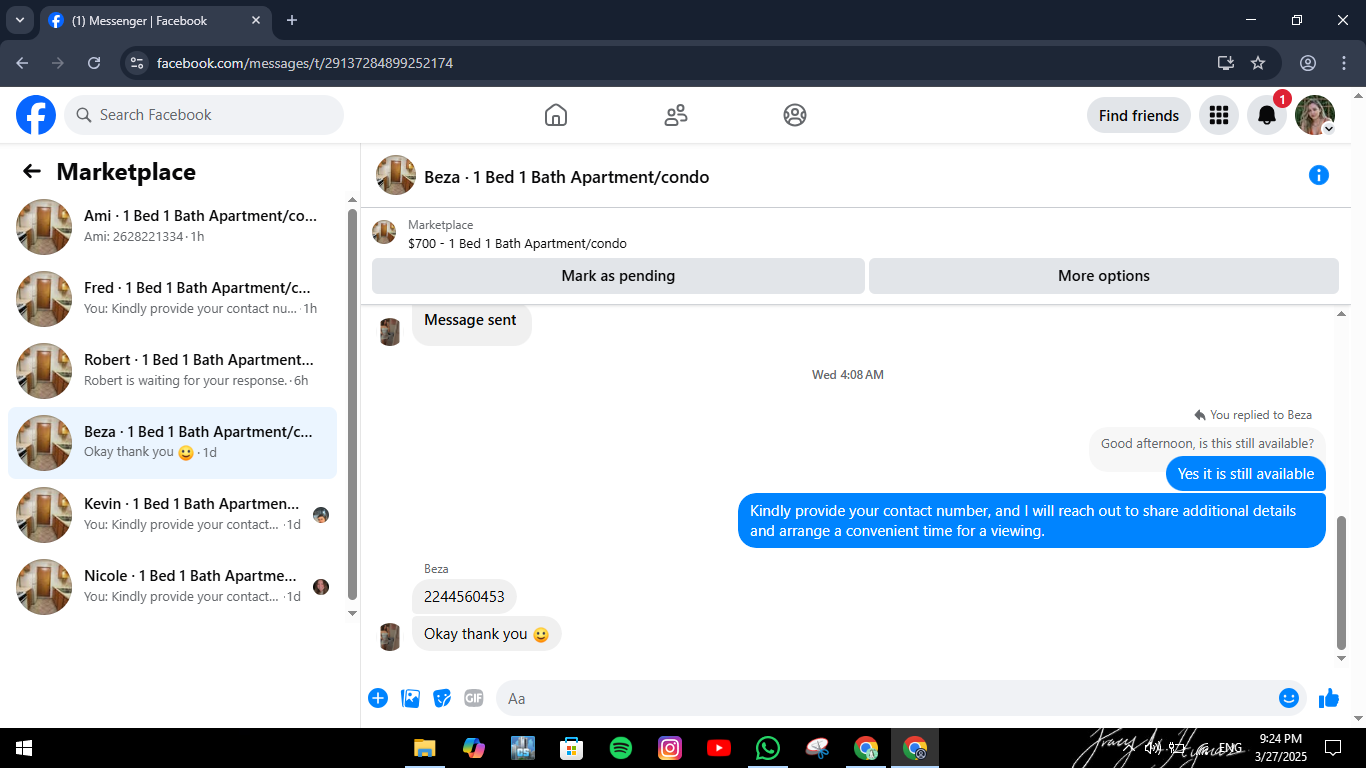Click the back arrow beside Marketplace
The width and height of the screenshot is (1366, 768).
coord(32,172)
